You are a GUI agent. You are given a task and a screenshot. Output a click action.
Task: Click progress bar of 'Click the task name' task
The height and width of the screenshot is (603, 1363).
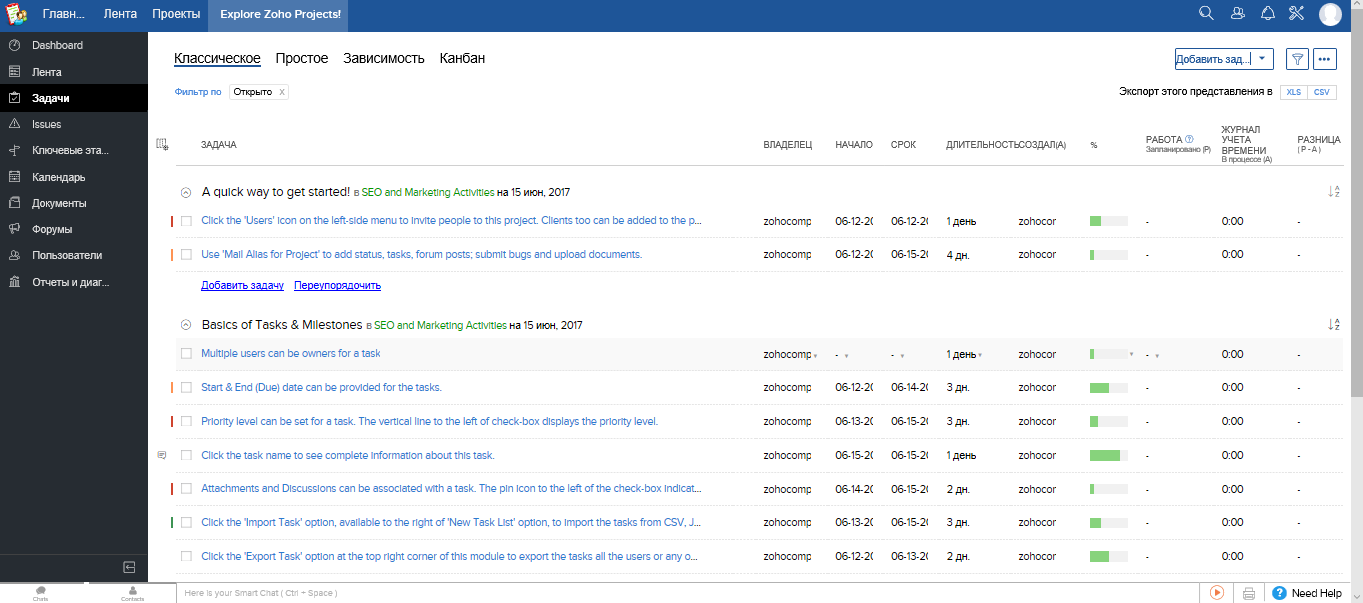(x=1108, y=456)
